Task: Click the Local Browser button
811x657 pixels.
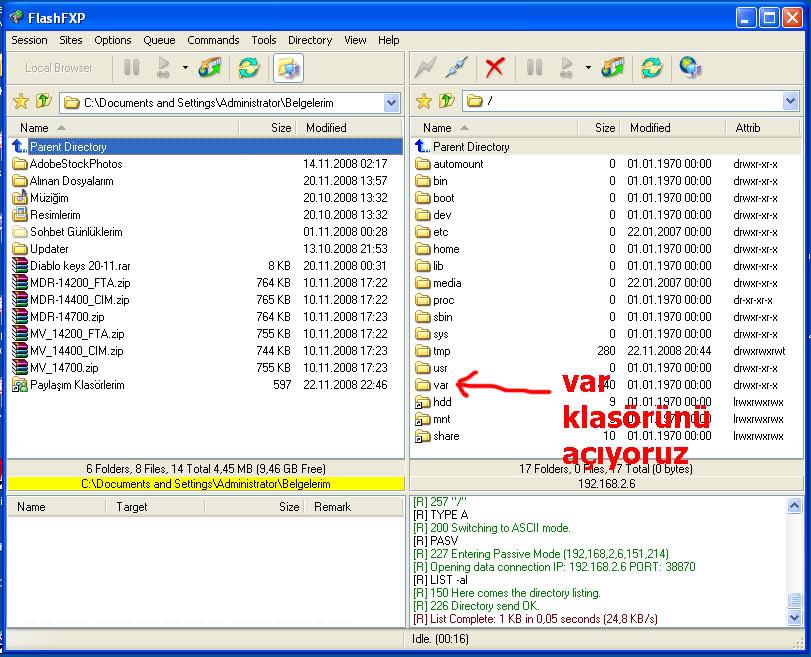Action: click(59, 68)
